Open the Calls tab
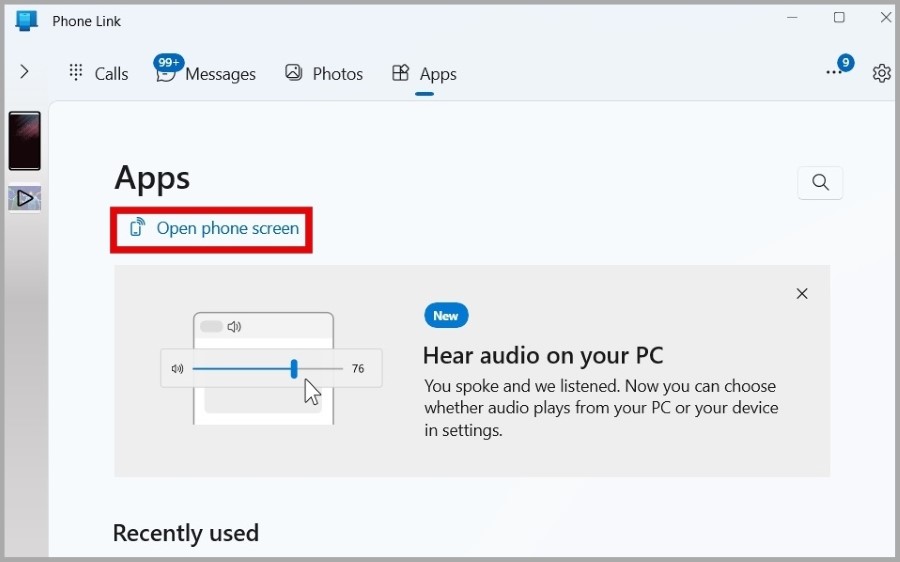The height and width of the screenshot is (562, 900). [x=98, y=73]
